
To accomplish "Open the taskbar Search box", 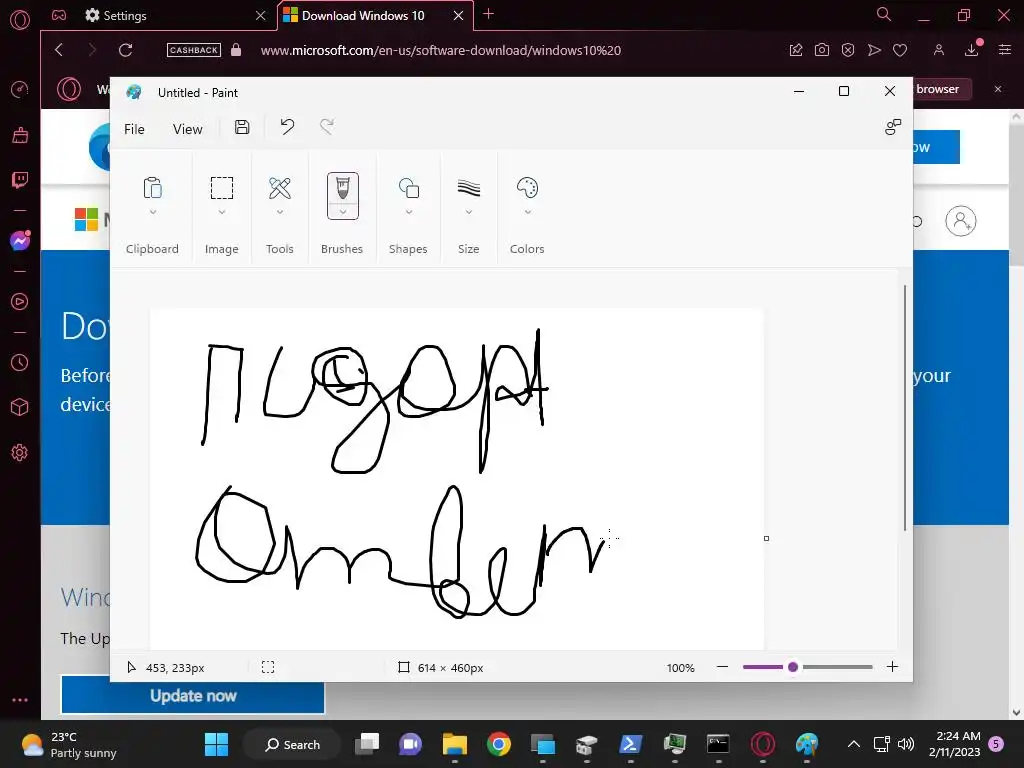I will (x=292, y=744).
